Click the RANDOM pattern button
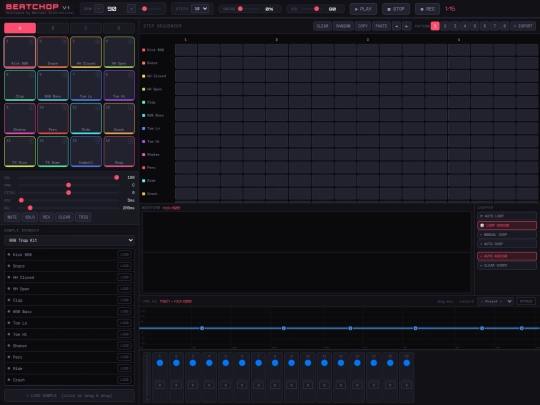The height and width of the screenshot is (405, 540). tap(343, 26)
